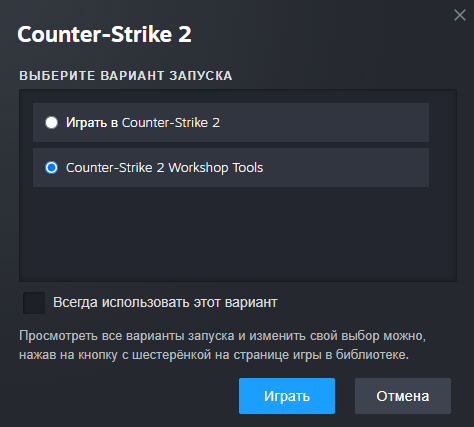Click the "Counter-Strike 2" dialog title
This screenshot has width=474, height=427.
tap(104, 34)
